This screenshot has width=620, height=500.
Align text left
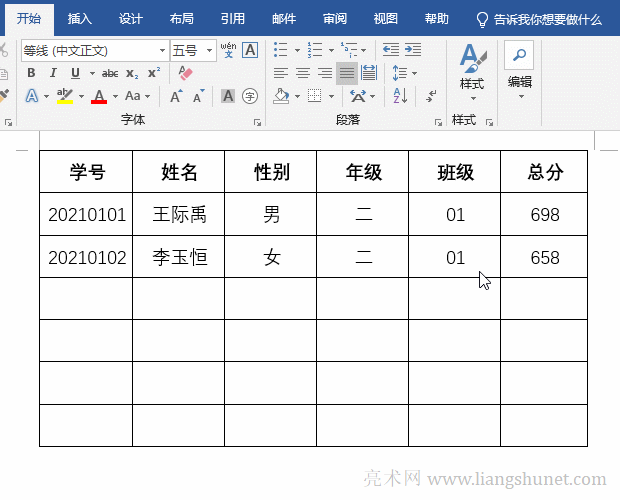tap(281, 73)
